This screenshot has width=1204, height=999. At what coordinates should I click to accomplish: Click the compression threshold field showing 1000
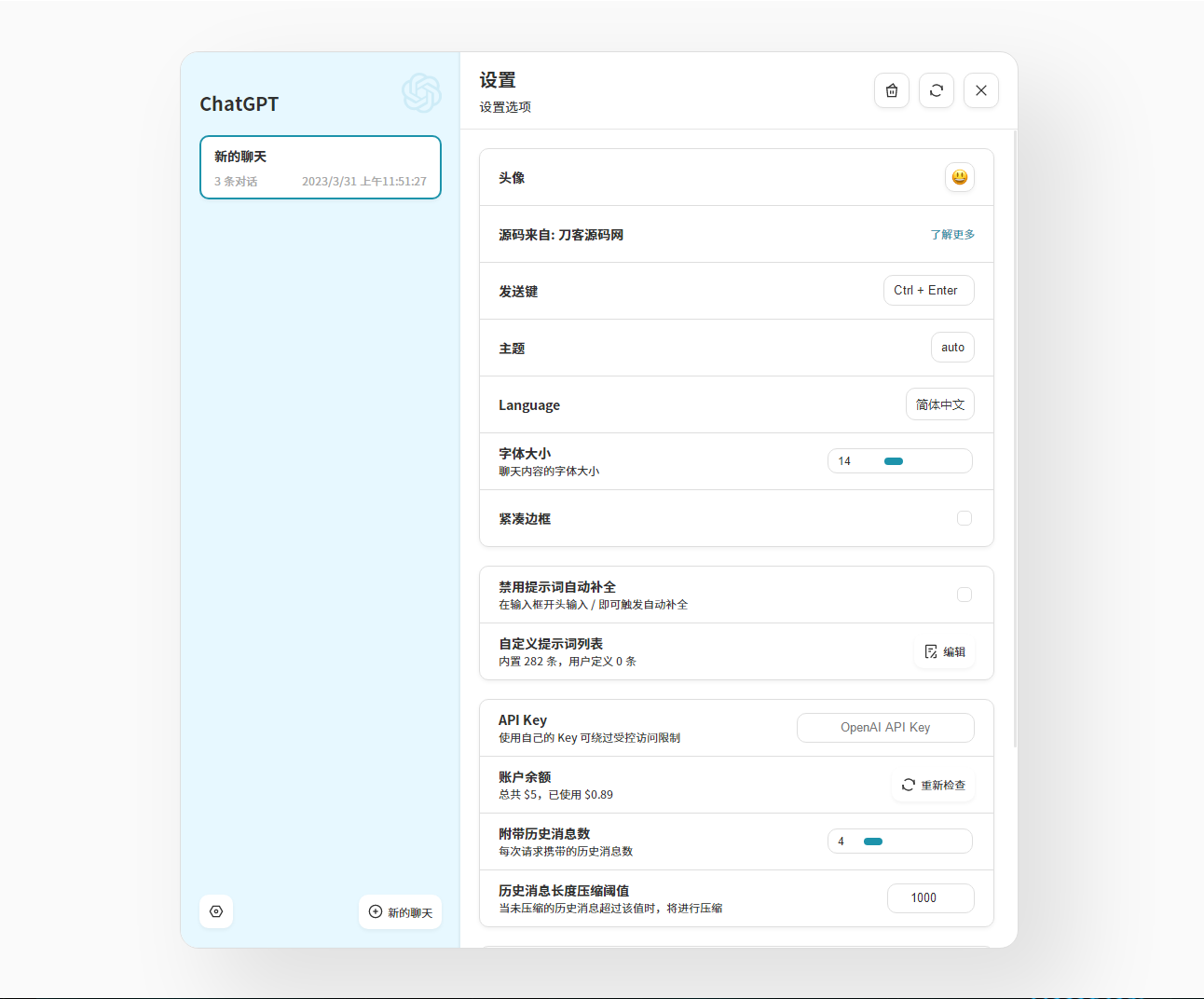point(930,898)
